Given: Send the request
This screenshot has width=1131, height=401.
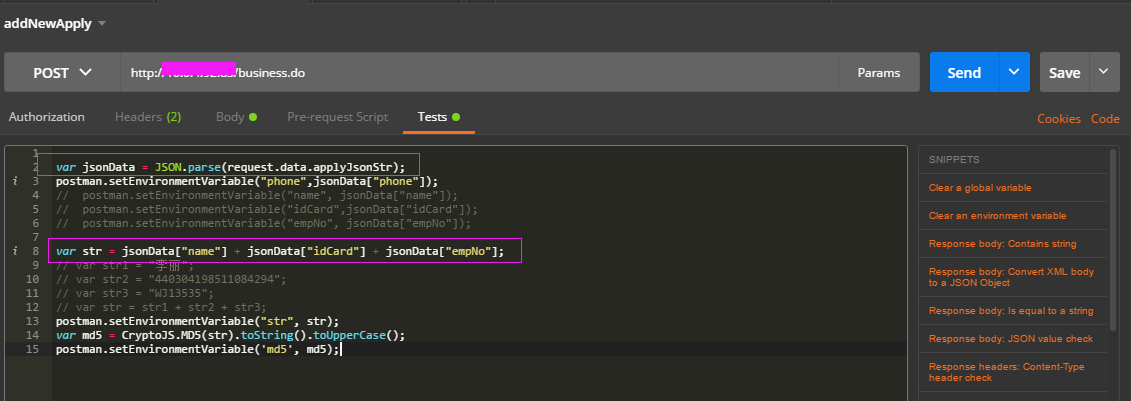Looking at the screenshot, I should click(x=964, y=72).
